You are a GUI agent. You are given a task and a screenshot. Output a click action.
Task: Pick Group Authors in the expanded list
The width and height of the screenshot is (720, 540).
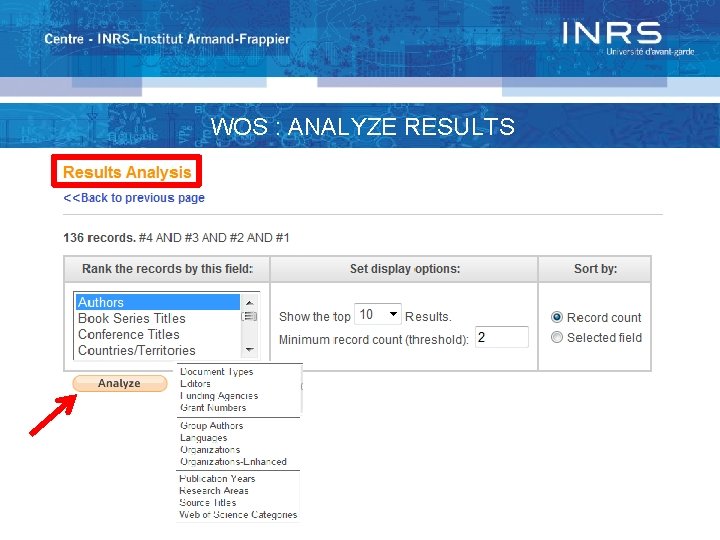coord(211,426)
